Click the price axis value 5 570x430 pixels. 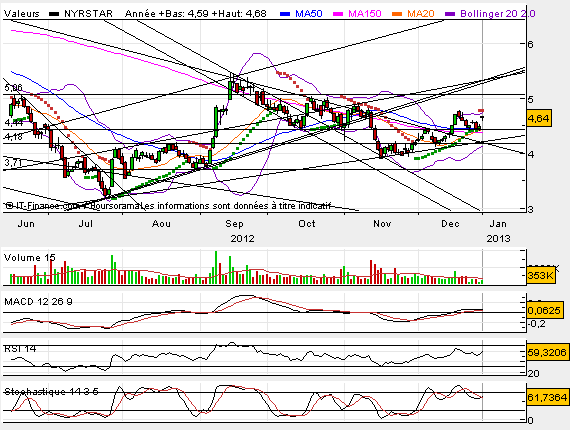(x=531, y=99)
